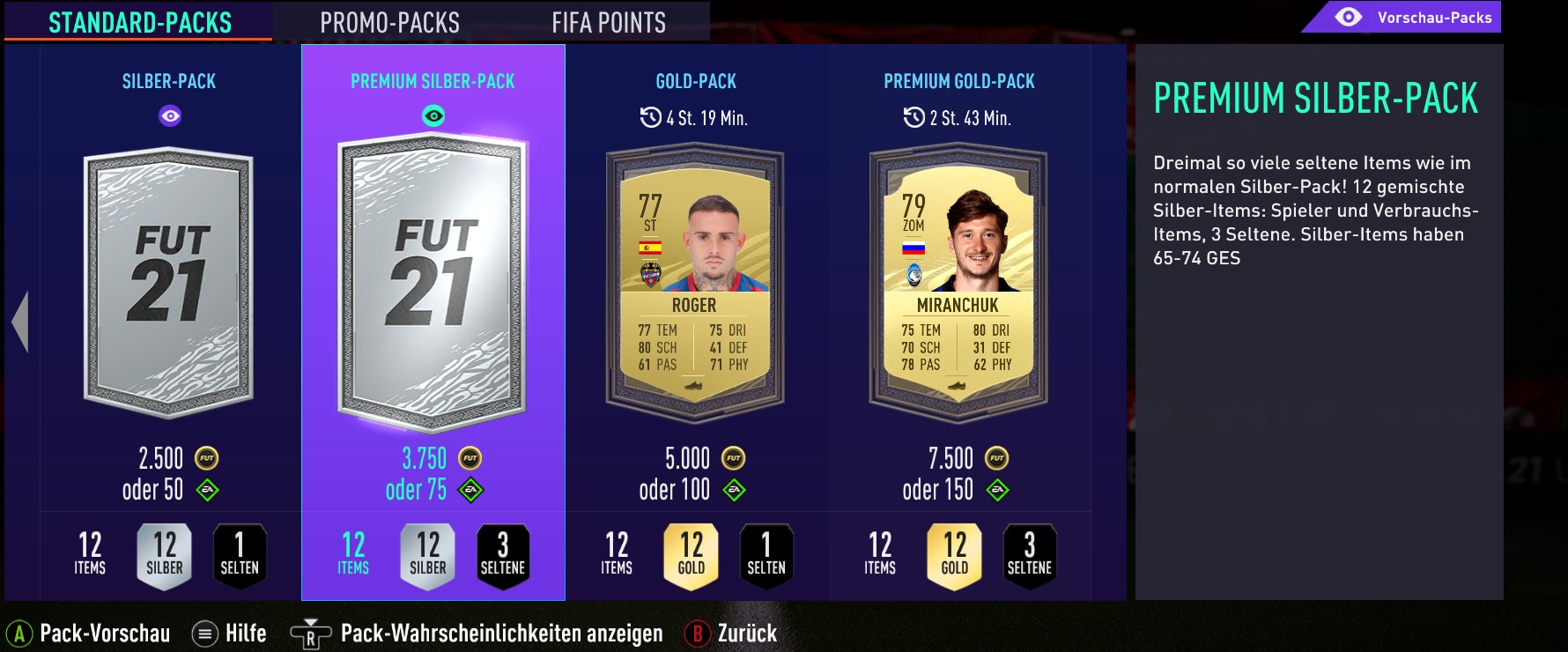1568x652 pixels.
Task: Select the Miranchuk player card
Action: tap(958, 284)
